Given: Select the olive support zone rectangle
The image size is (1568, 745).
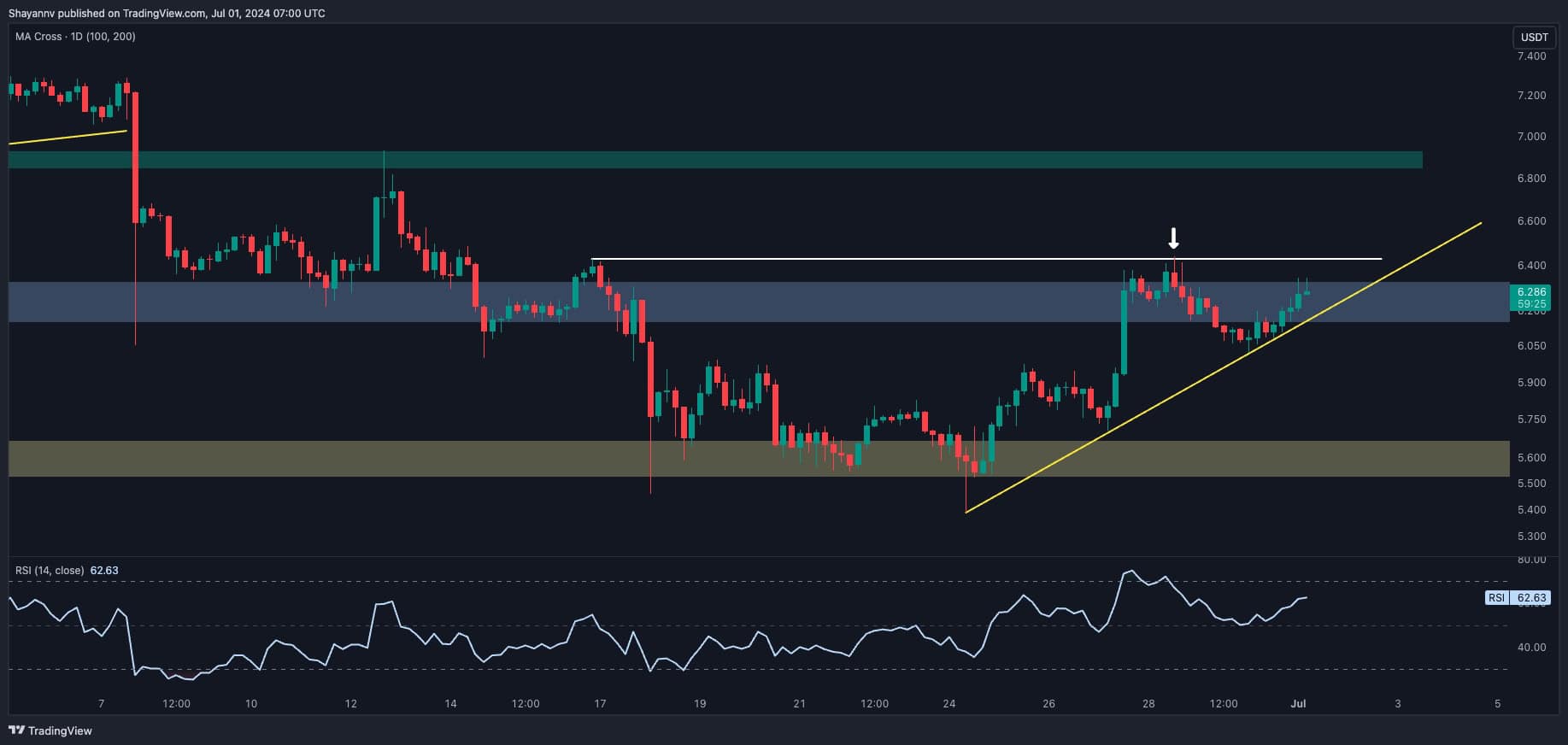Looking at the screenshot, I should coord(757,459).
